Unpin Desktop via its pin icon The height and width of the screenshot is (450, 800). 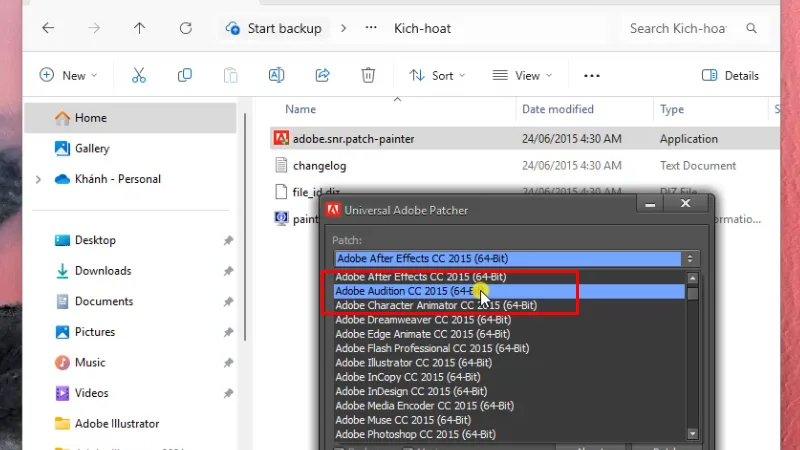tap(228, 240)
